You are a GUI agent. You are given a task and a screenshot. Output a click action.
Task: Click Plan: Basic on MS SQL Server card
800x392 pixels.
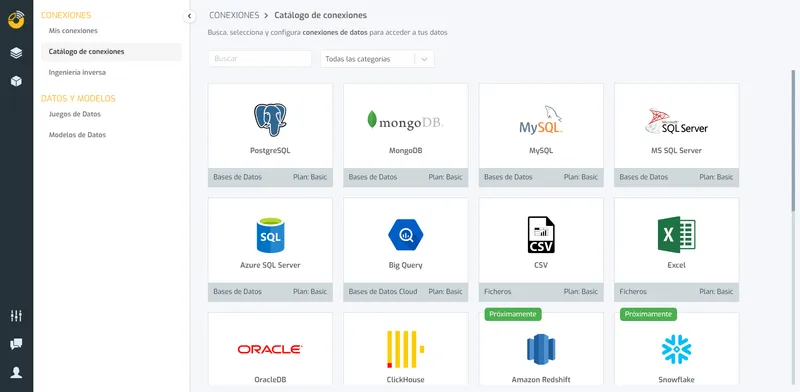coord(716,178)
